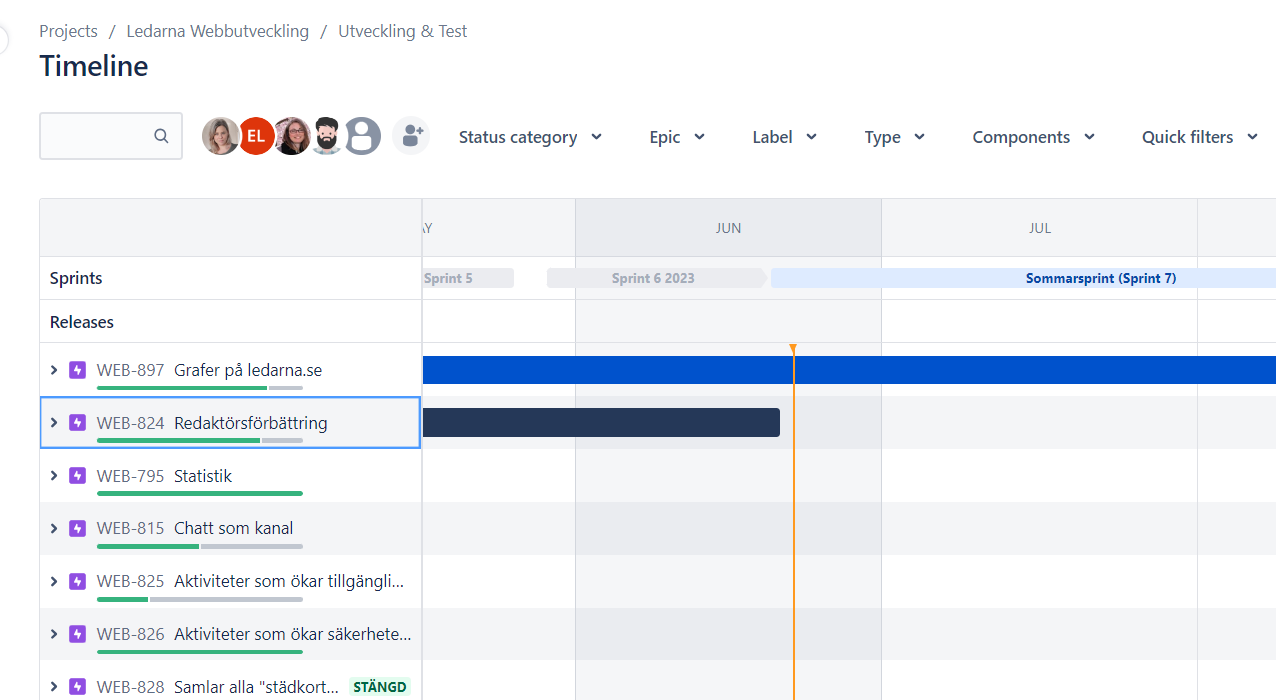
Task: Click the dark WEB-824 timeline bar
Action: [601, 422]
